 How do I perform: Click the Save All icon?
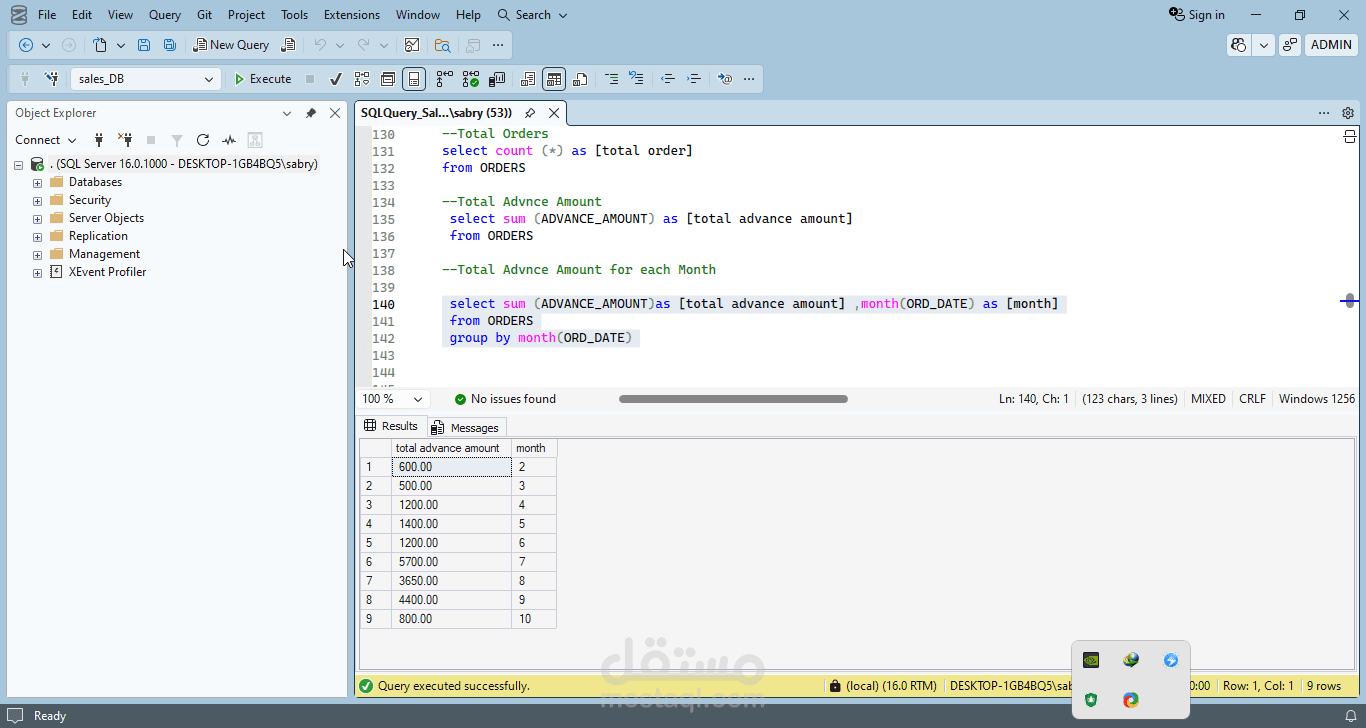(170, 45)
